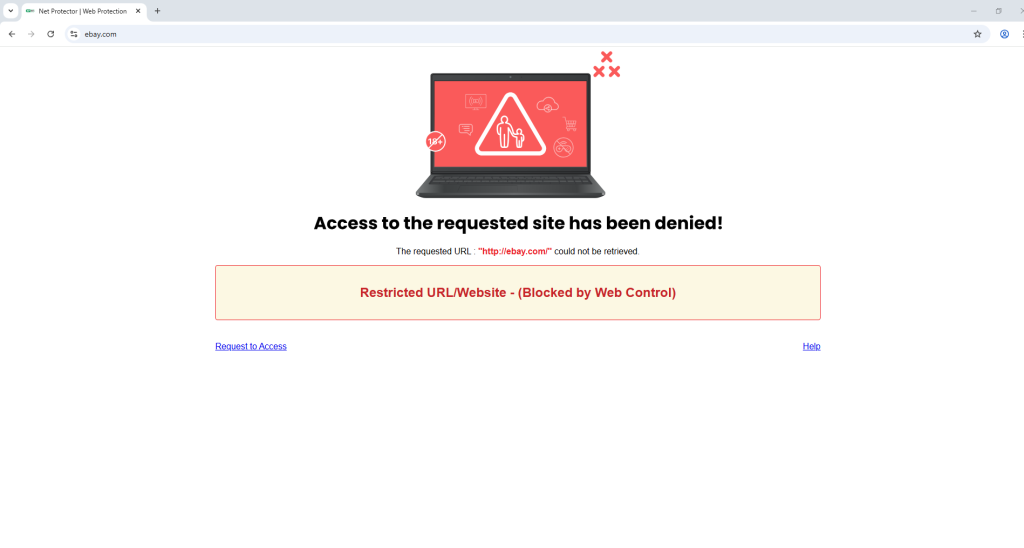1024x548 pixels.
Task: Open site information icon in address bar
Action: (x=74, y=34)
